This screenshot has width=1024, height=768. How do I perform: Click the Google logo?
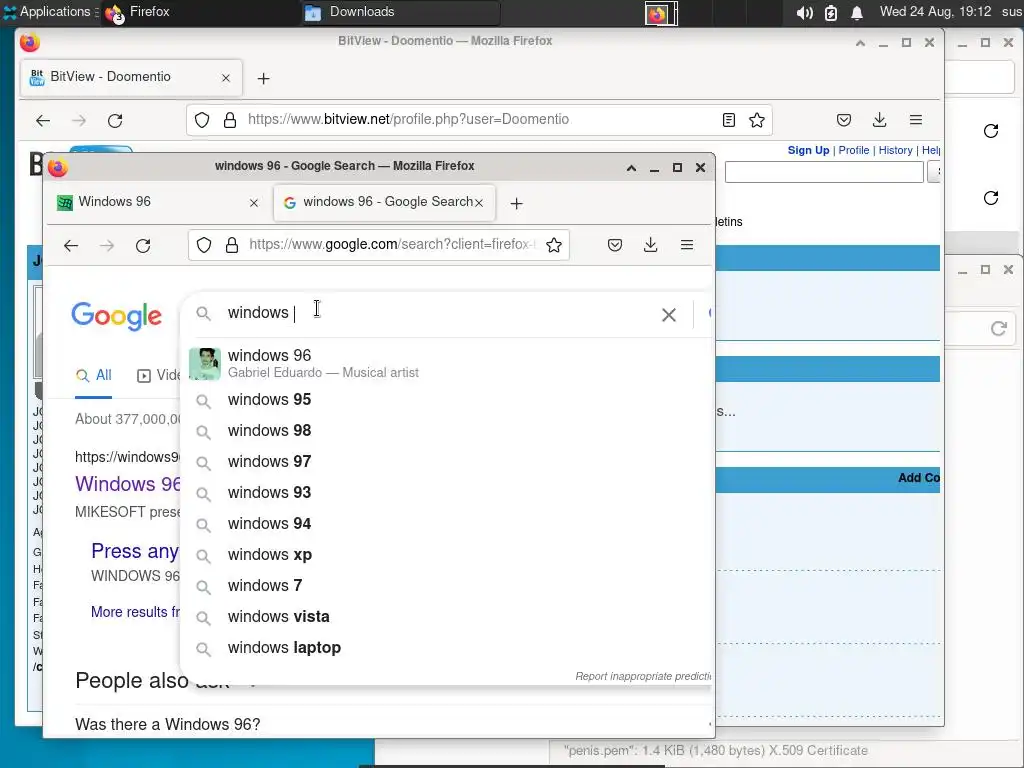[116, 316]
